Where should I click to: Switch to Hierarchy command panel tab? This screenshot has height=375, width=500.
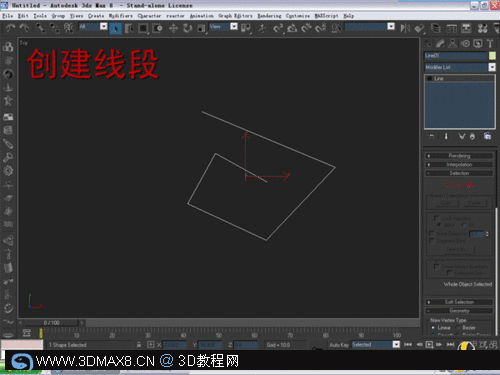click(x=453, y=44)
